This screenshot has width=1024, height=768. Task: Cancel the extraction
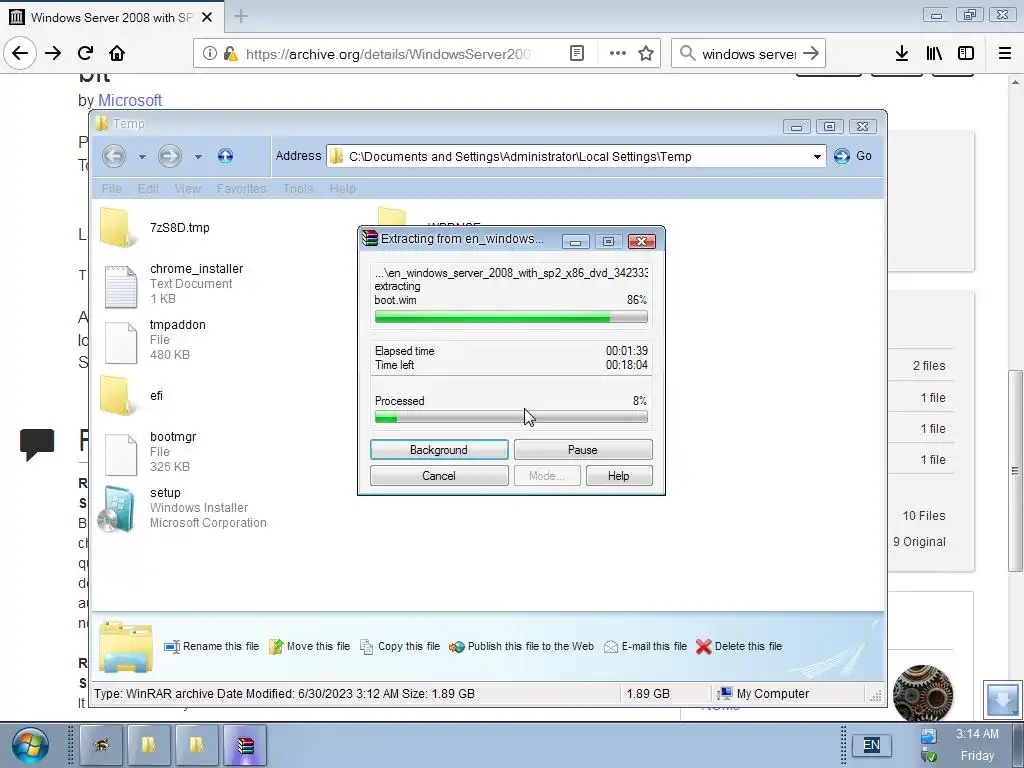(439, 476)
